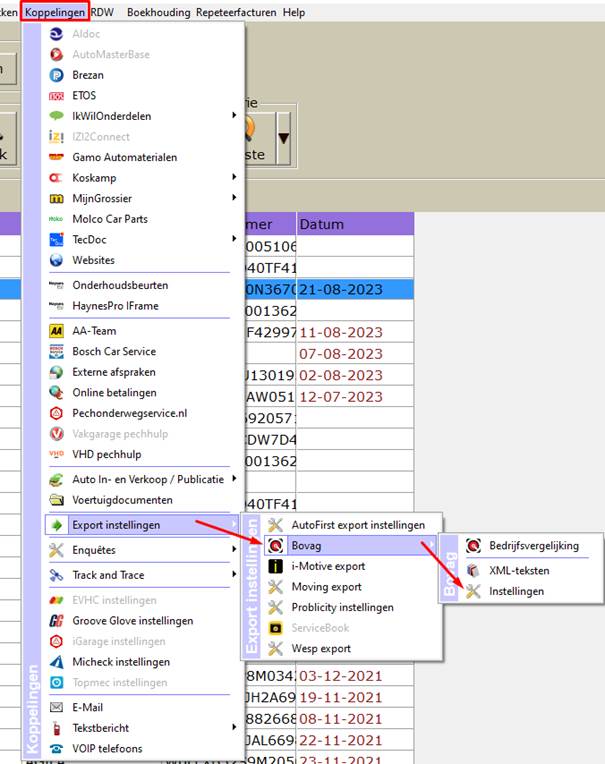The width and height of the screenshot is (605, 764).
Task: Choose Wesp export entry
Action: [321, 649]
